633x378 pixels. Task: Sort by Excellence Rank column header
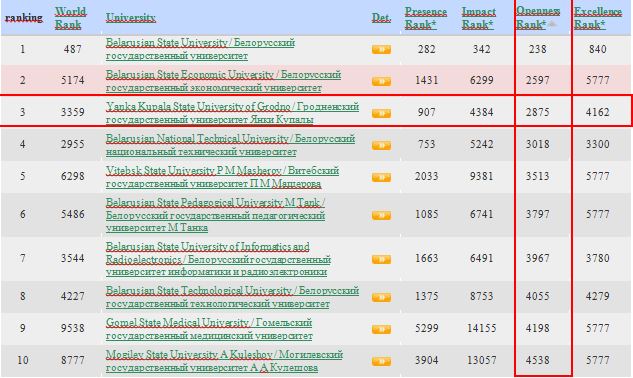598,18
